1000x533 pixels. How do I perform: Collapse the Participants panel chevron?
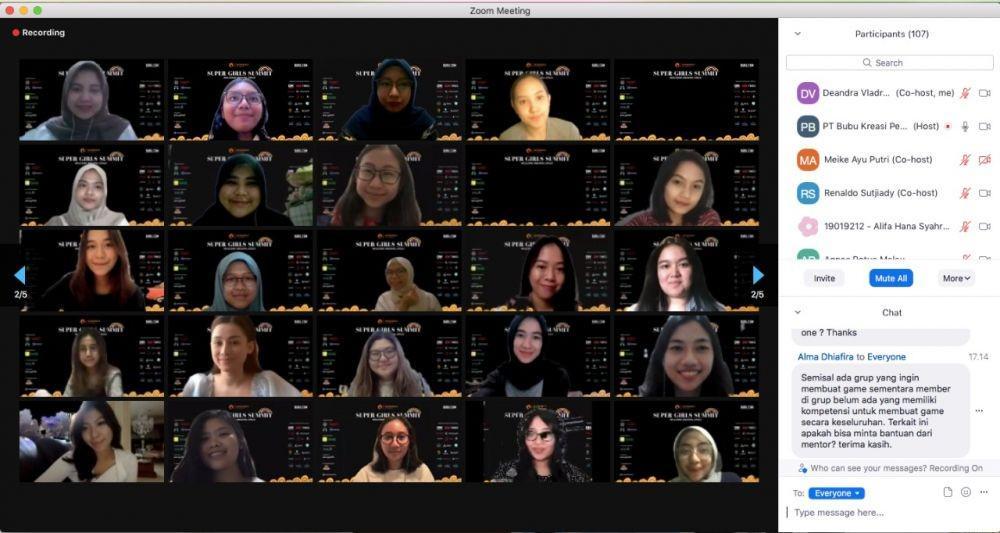coord(797,34)
